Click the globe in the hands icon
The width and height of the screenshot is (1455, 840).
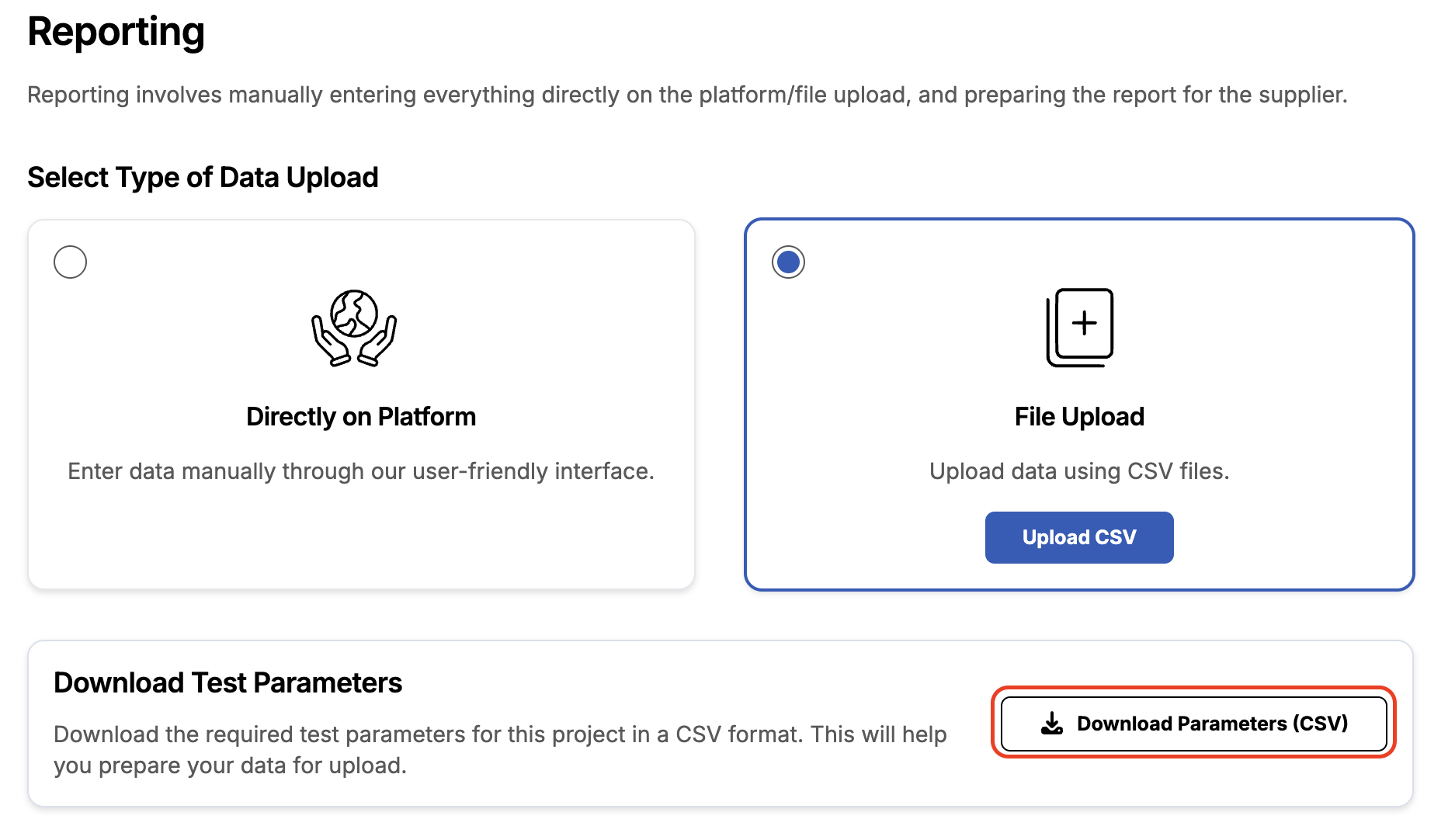(x=354, y=313)
